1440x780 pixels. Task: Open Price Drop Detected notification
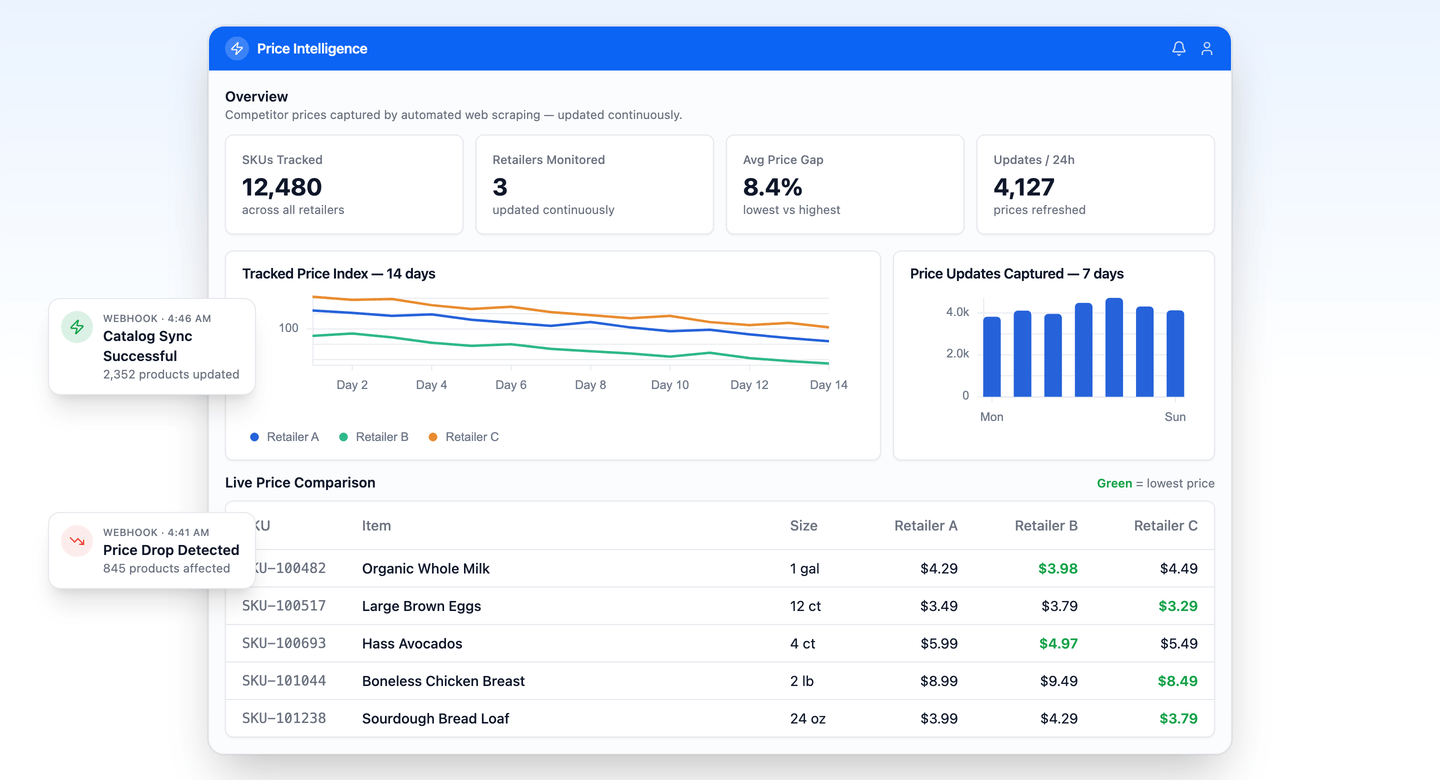pyautogui.click(x=152, y=550)
